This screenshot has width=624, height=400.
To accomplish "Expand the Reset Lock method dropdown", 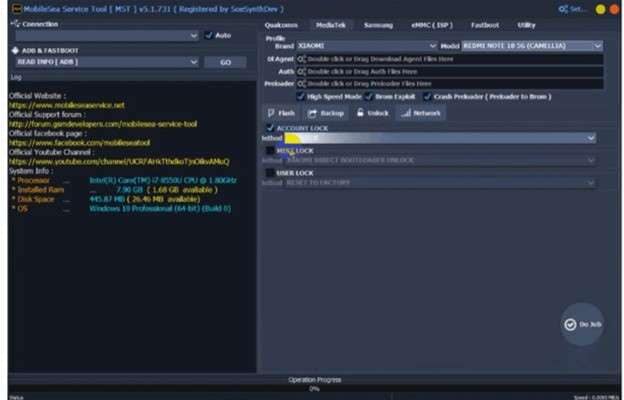I will [x=440, y=160].
